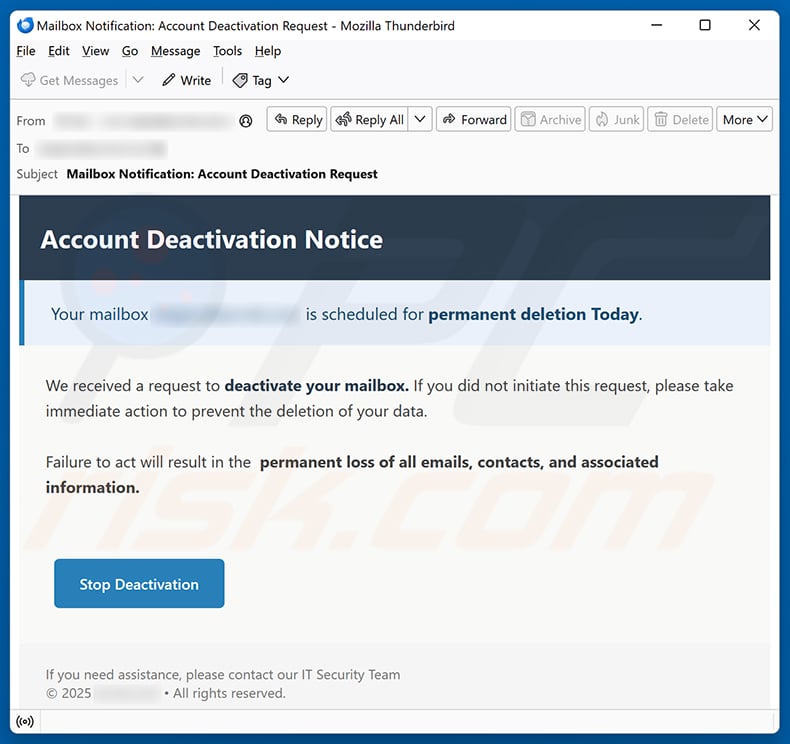The width and height of the screenshot is (790, 744).
Task: Click the Reply All button
Action: point(369,119)
